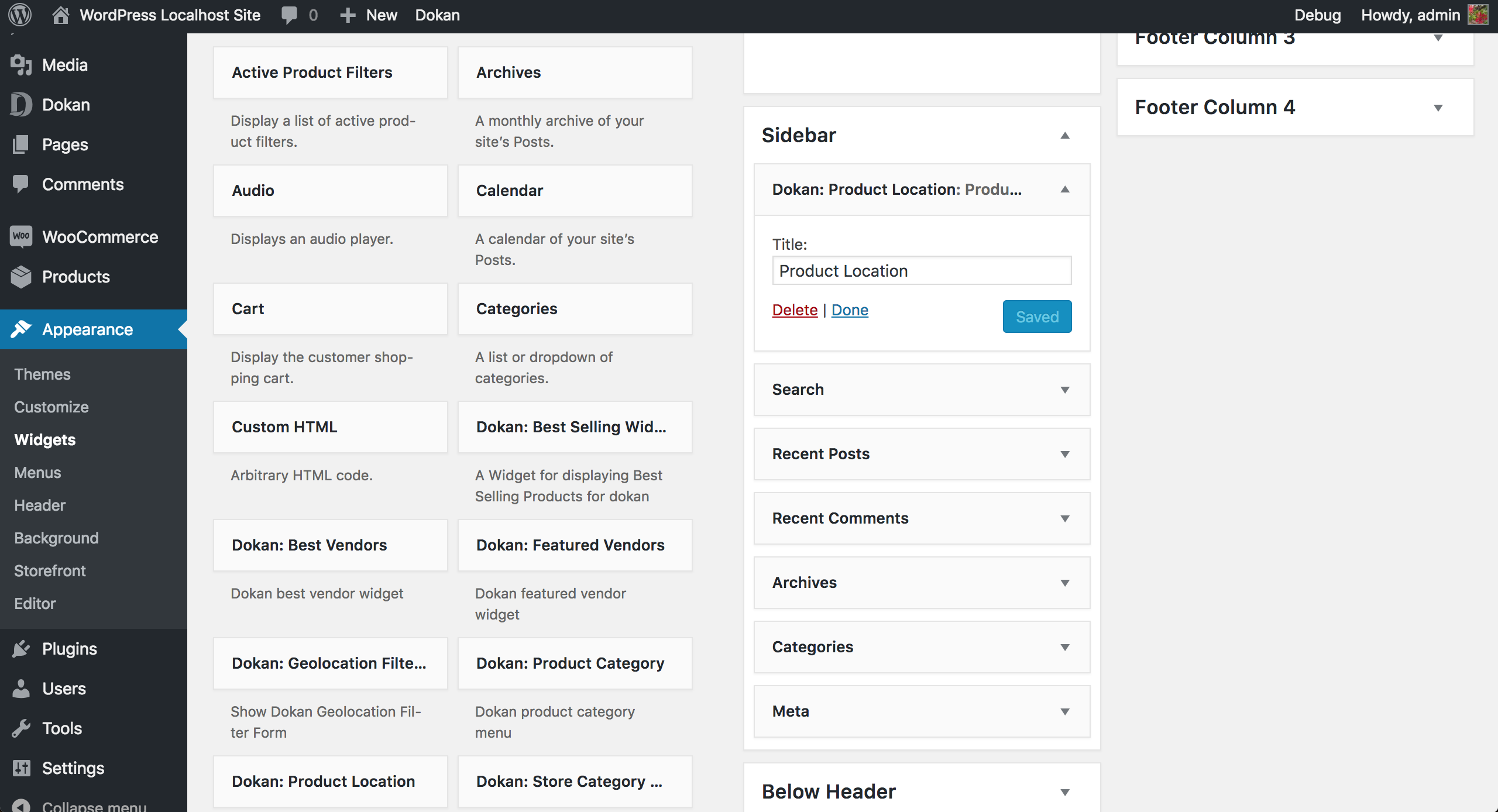Select the Widgets menu item
Image resolution: width=1498 pixels, height=812 pixels.
click(x=45, y=439)
